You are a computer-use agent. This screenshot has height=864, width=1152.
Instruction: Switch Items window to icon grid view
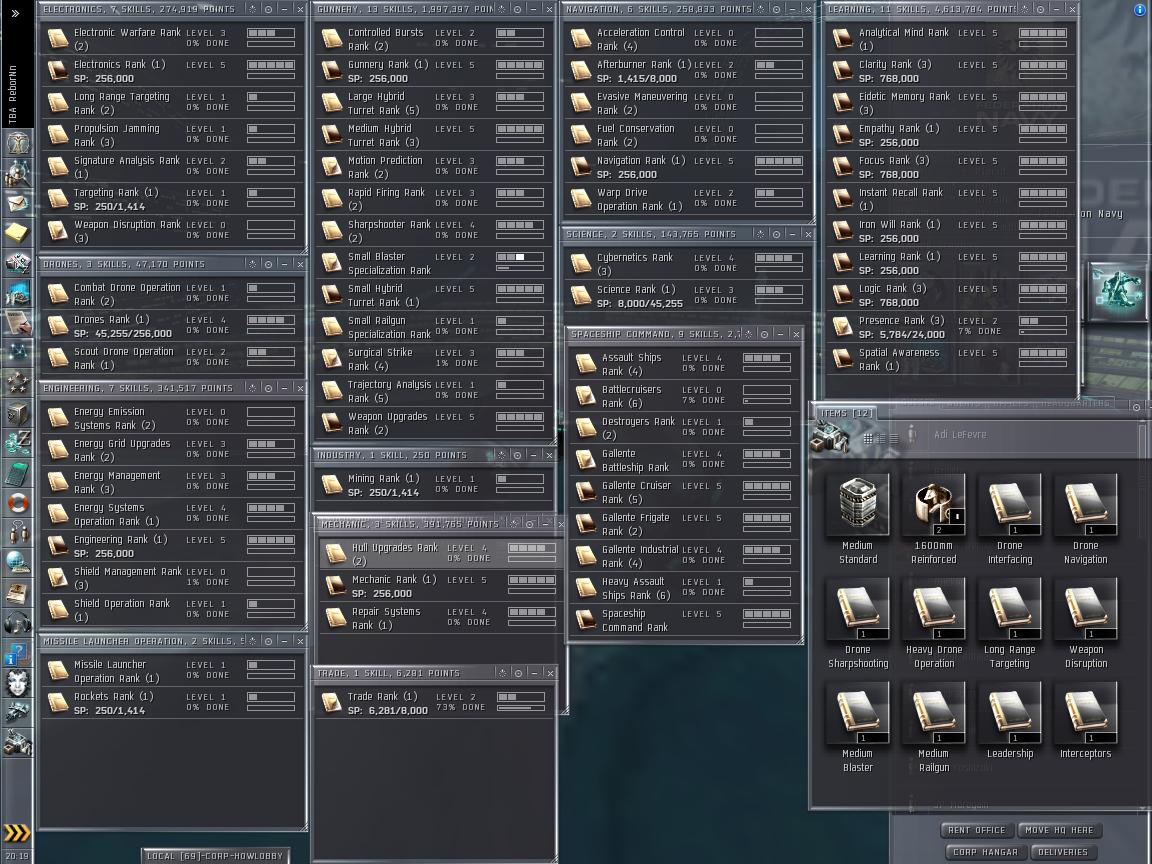(x=868, y=439)
